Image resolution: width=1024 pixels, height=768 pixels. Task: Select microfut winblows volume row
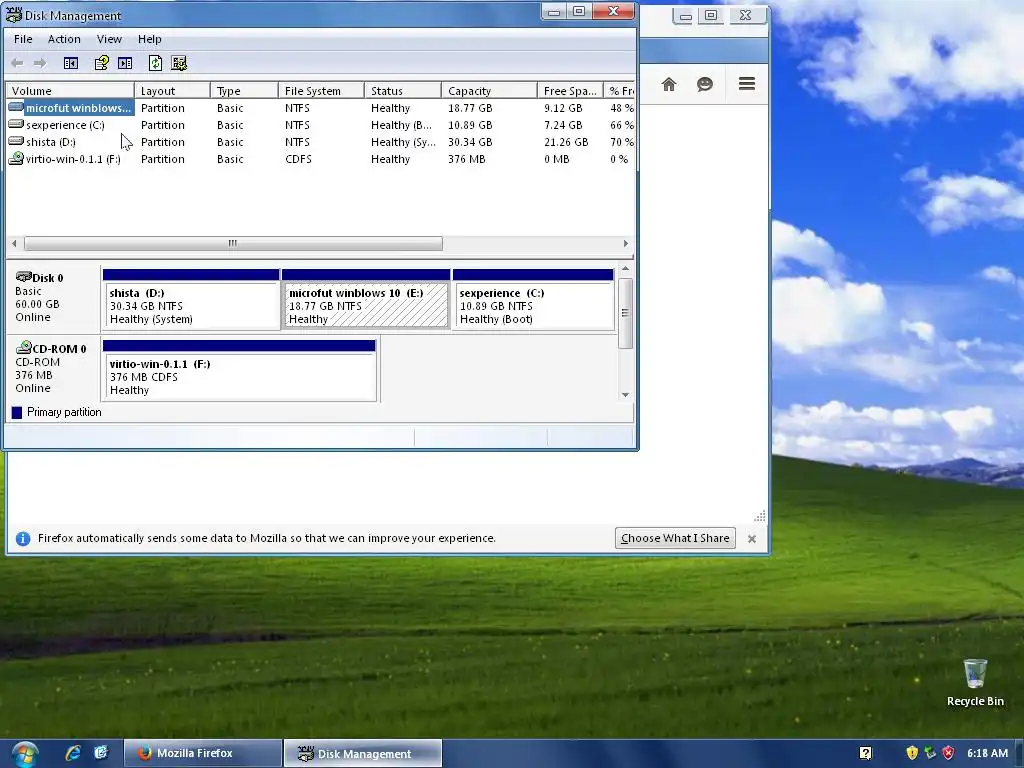320,108
